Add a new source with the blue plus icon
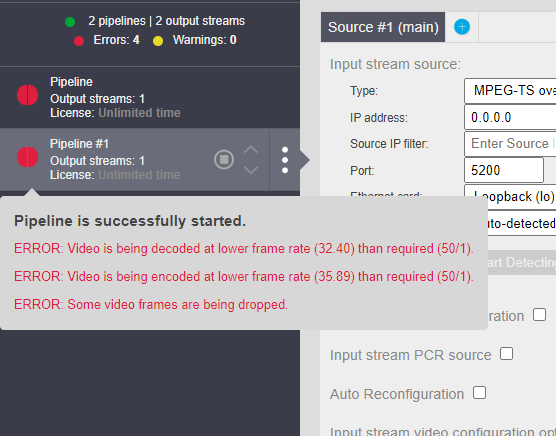 coord(462,27)
